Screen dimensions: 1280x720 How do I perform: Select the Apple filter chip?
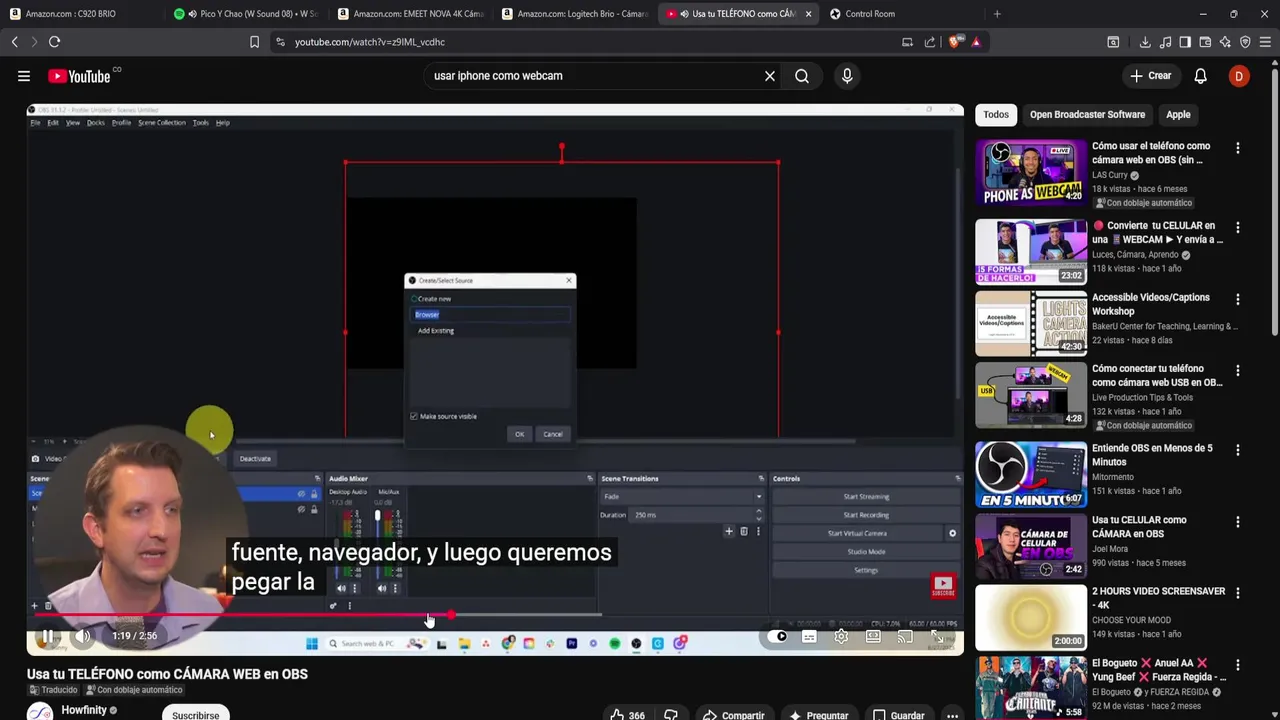(1178, 115)
